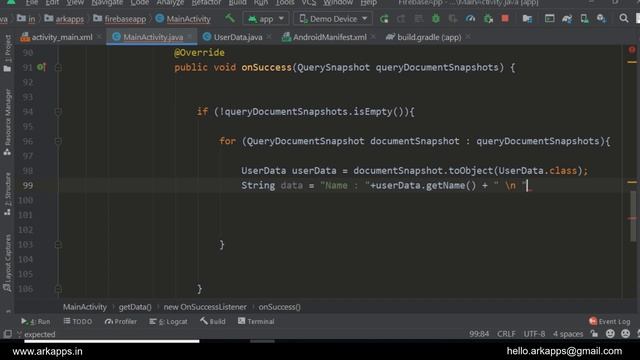Collapse the onSuccess method fold at line 91
640x360 pixels.
(58, 67)
